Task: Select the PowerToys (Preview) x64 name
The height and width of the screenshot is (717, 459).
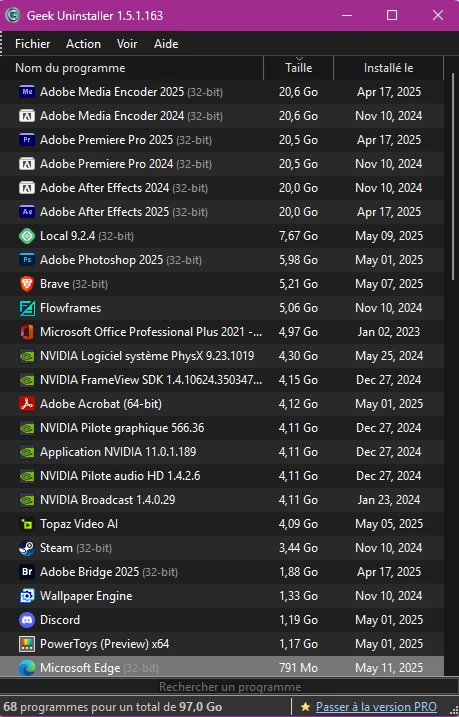Action: point(105,644)
